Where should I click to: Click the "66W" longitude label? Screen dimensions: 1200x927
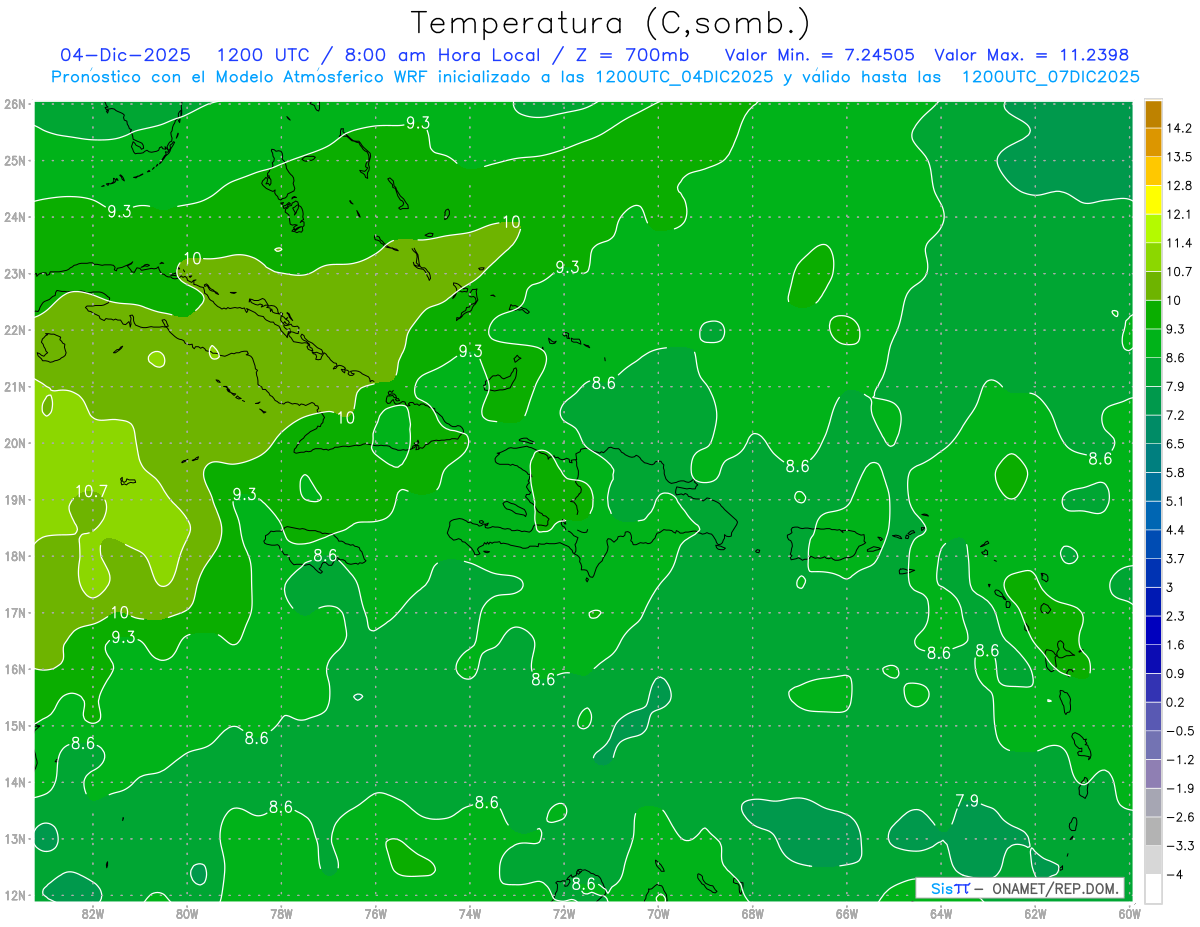coord(846,914)
